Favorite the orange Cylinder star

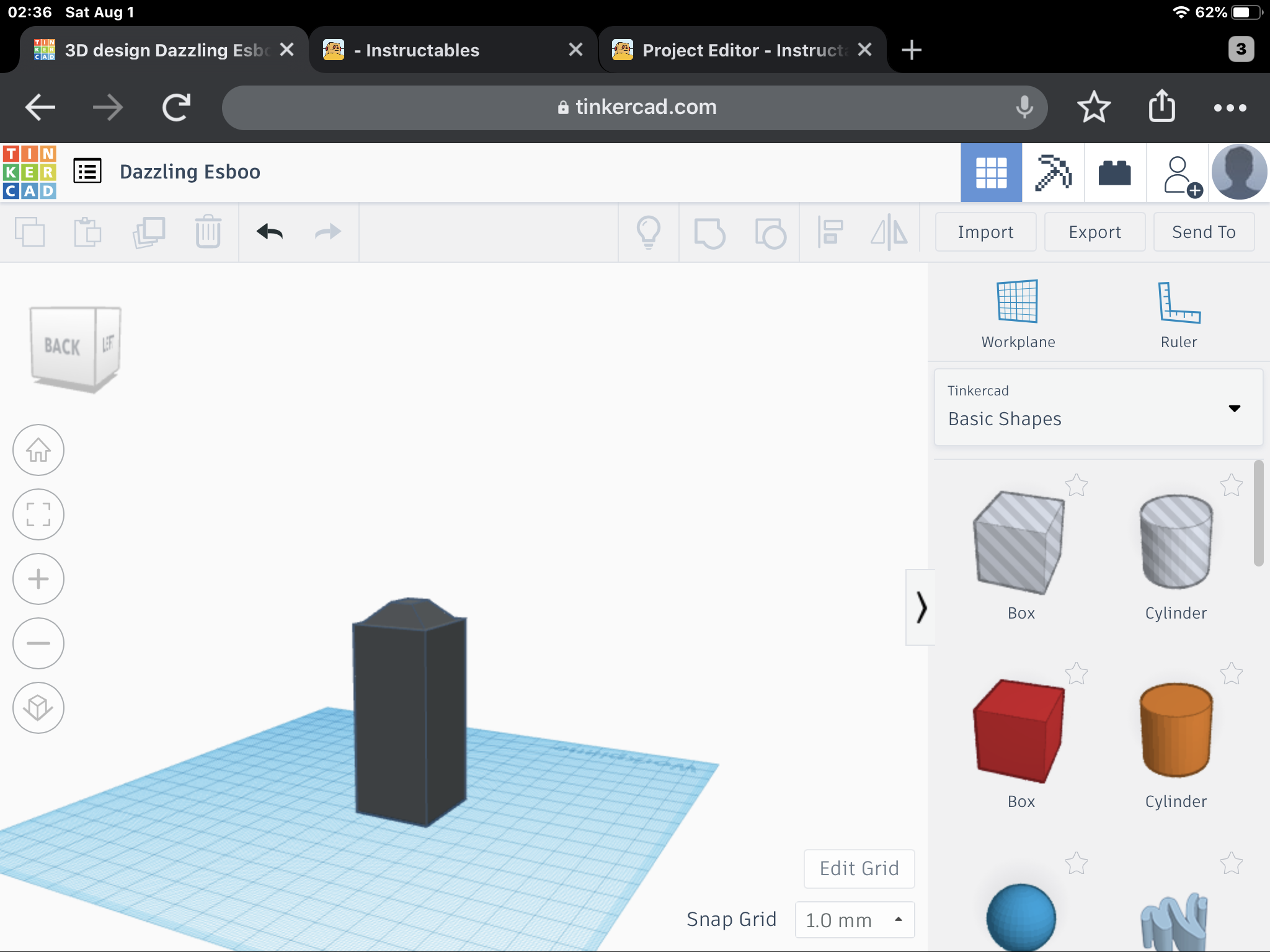(1232, 674)
